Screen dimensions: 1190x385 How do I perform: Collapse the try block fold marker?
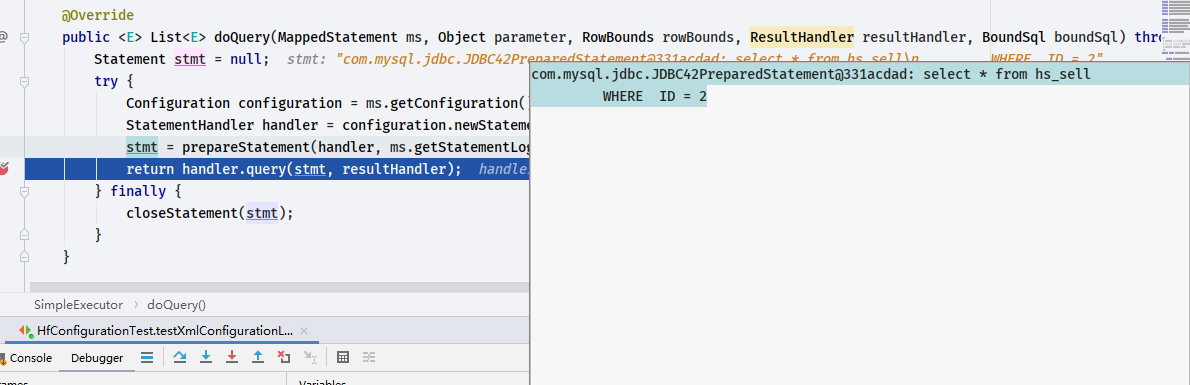coord(24,80)
